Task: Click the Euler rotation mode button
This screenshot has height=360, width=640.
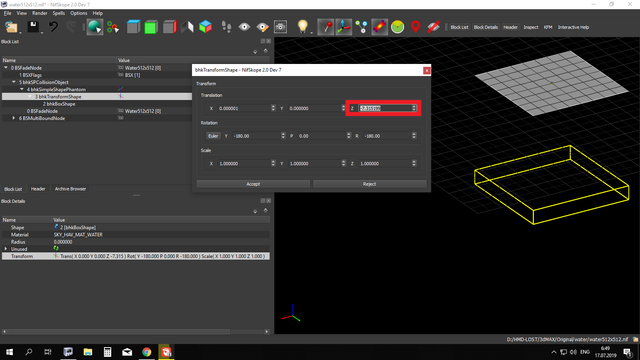Action: 213,136
